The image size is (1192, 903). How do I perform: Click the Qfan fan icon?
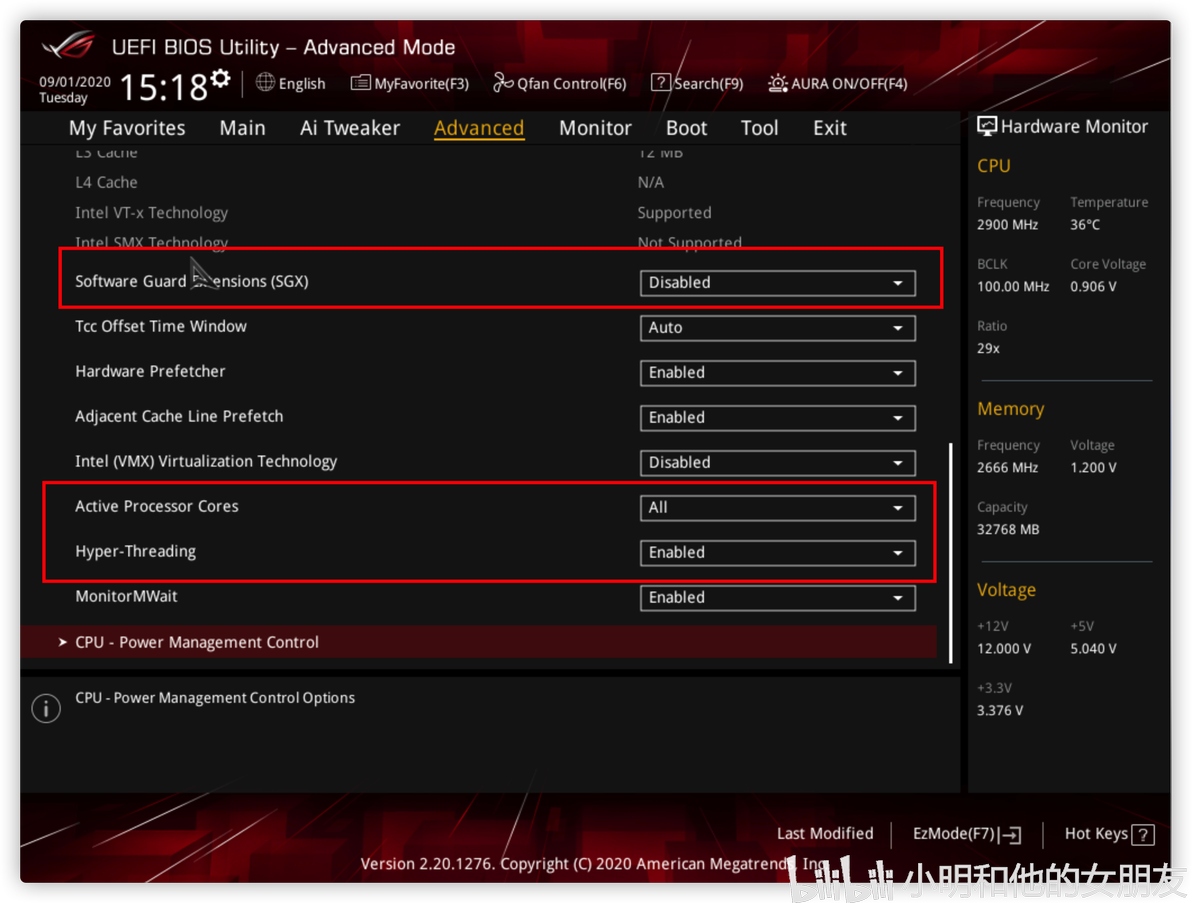[503, 82]
